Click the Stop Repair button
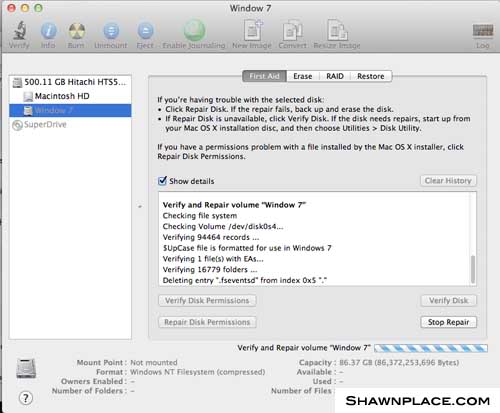This screenshot has height=413, width=500. [448, 322]
